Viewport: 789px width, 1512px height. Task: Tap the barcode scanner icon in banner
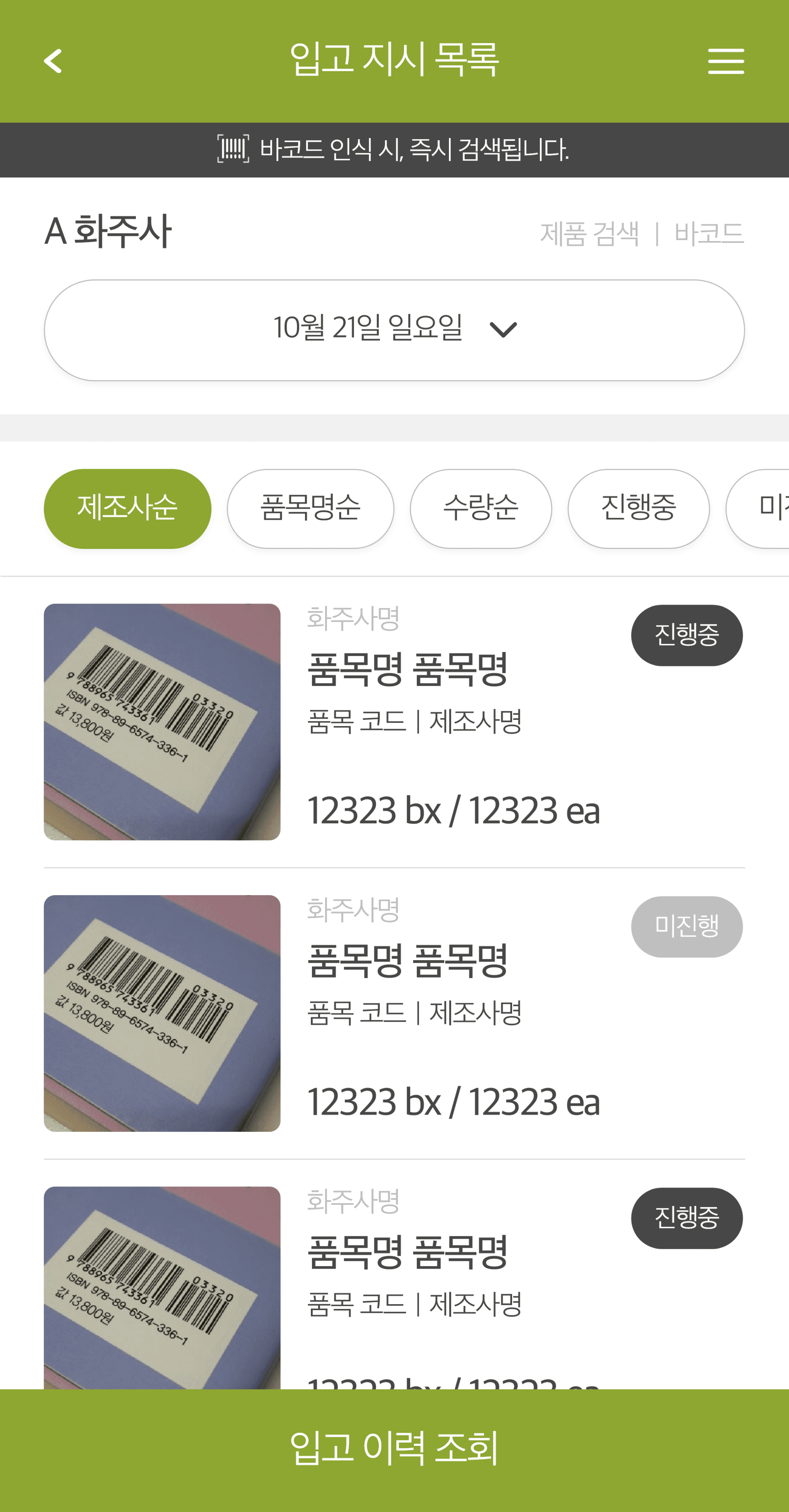(x=233, y=149)
